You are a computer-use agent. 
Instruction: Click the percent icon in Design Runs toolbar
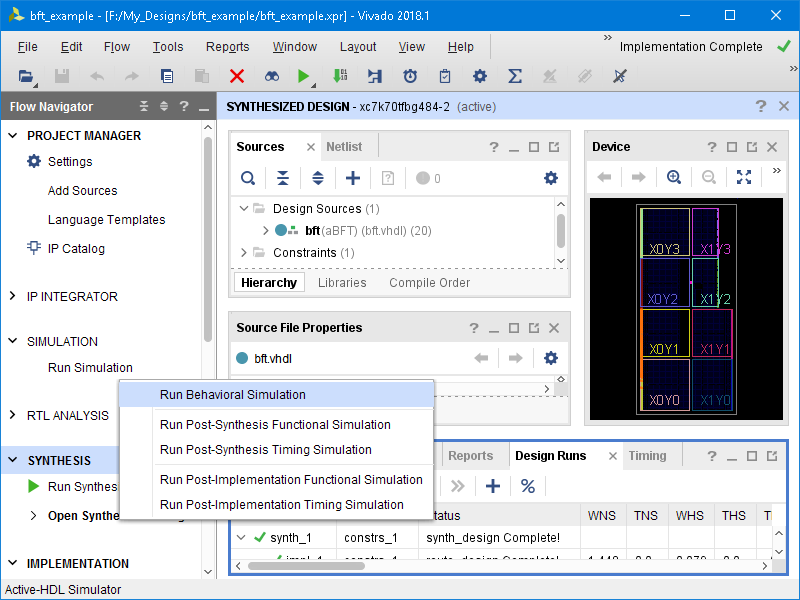[x=528, y=486]
